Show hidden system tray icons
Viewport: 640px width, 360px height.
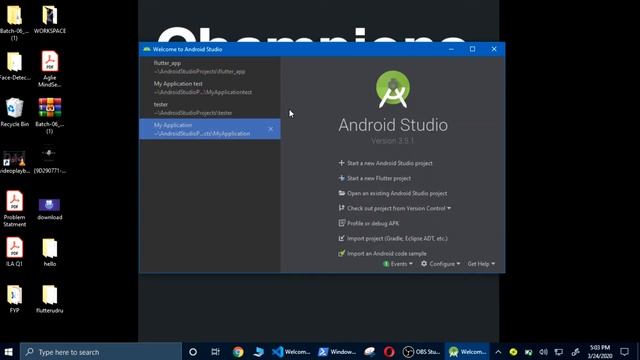[x=498, y=351]
